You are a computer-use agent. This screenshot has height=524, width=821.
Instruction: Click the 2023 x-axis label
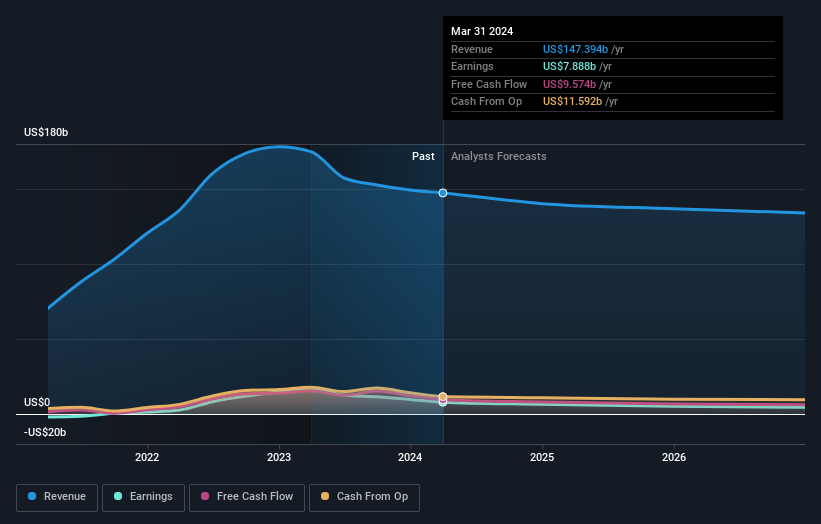(279, 458)
